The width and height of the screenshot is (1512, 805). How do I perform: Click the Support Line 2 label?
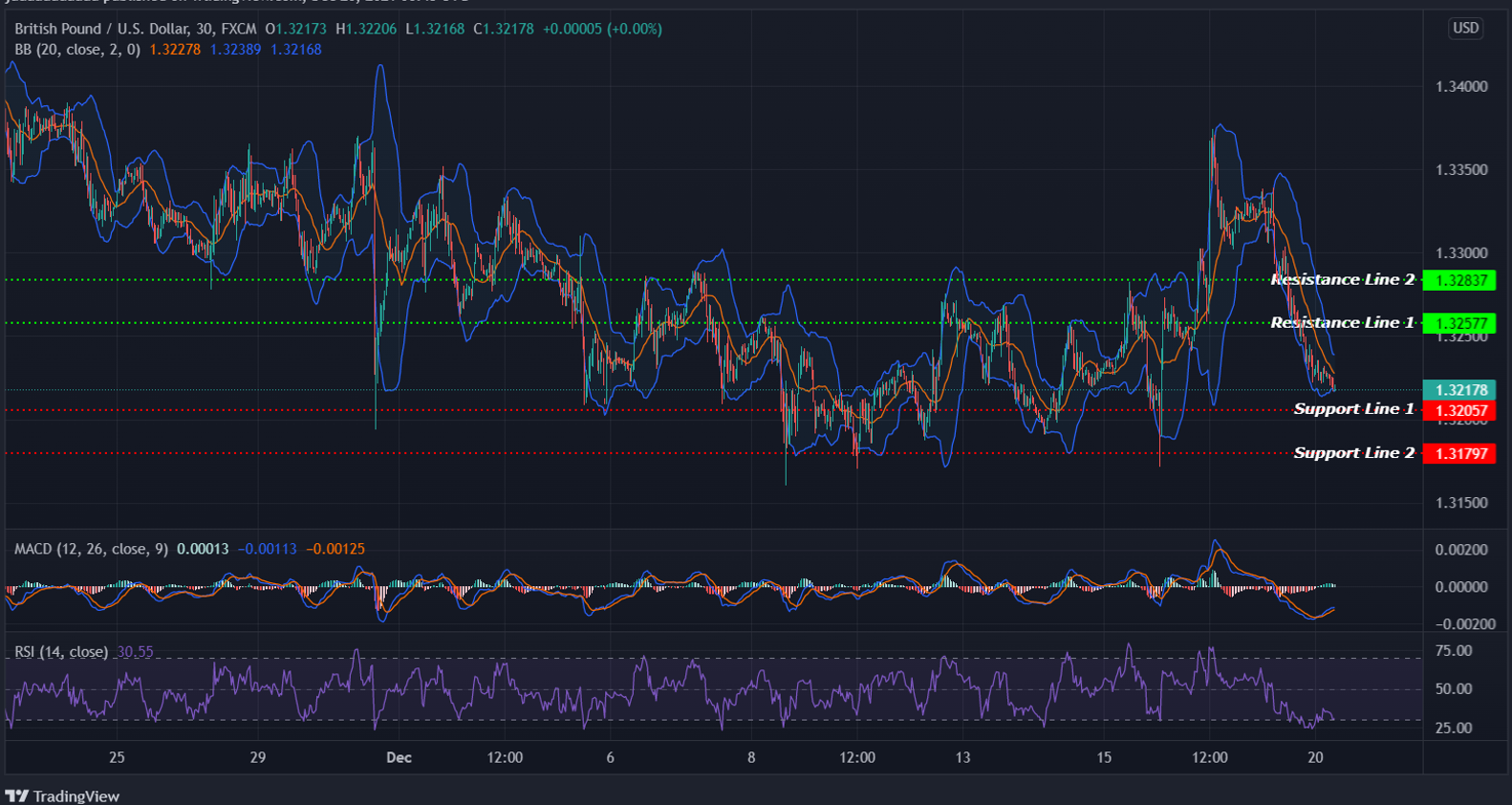[x=1353, y=453]
